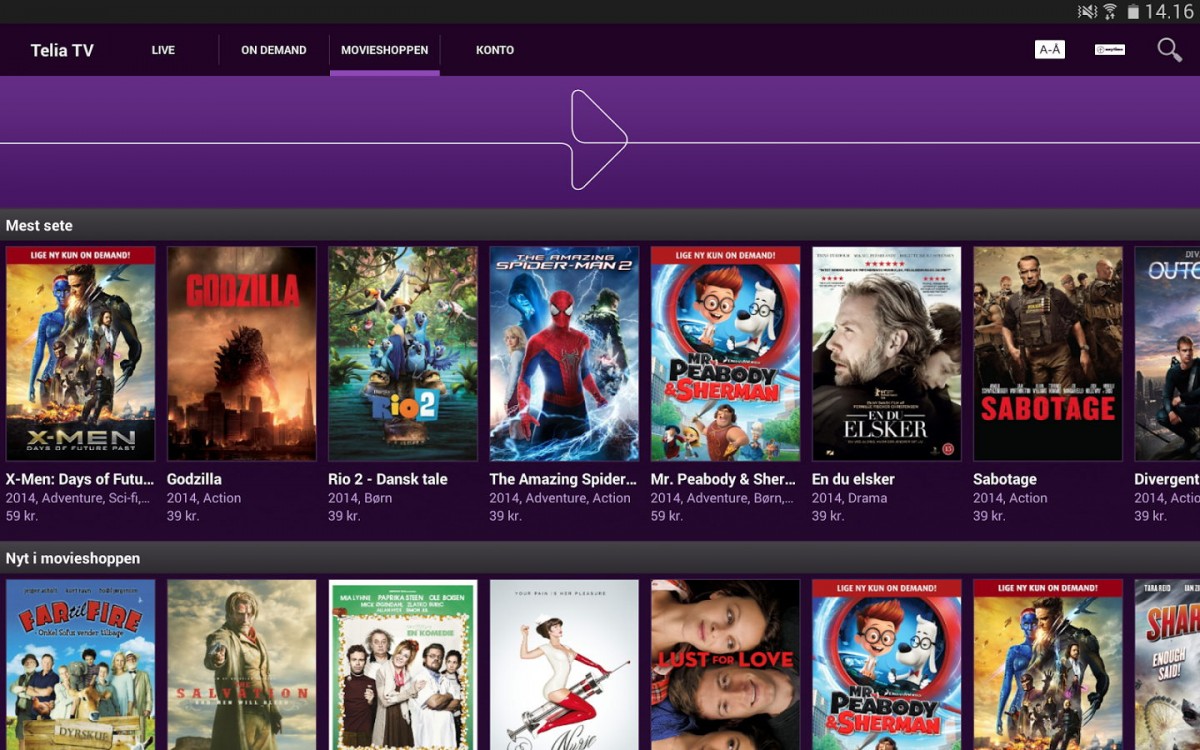This screenshot has height=750, width=1200.
Task: Open the search magnifier icon
Action: click(x=1169, y=50)
